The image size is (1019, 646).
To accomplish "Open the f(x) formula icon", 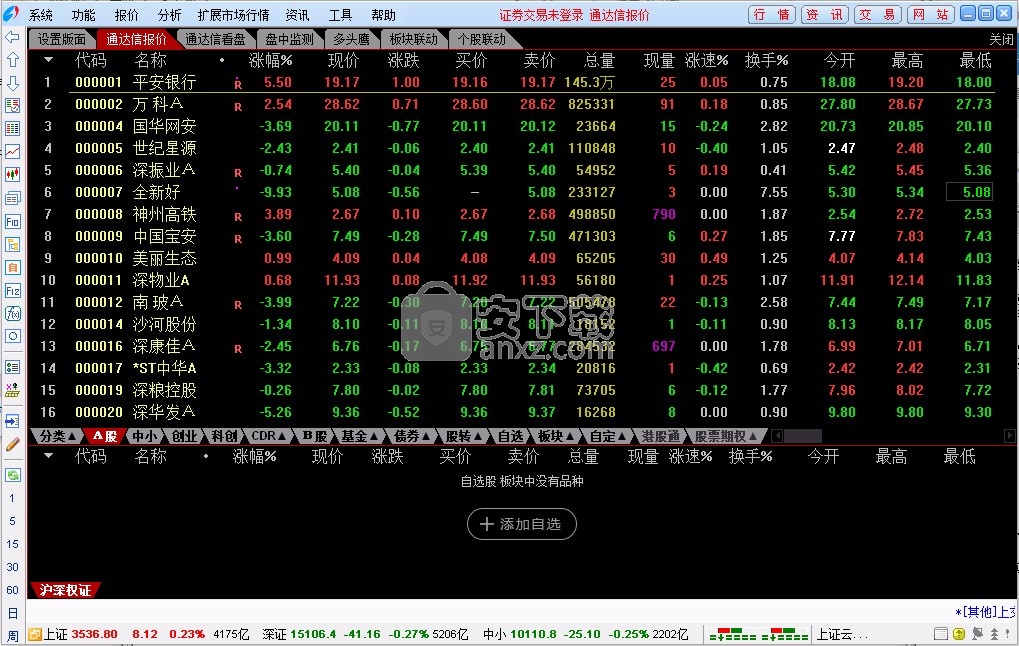I will pyautogui.click(x=12, y=313).
